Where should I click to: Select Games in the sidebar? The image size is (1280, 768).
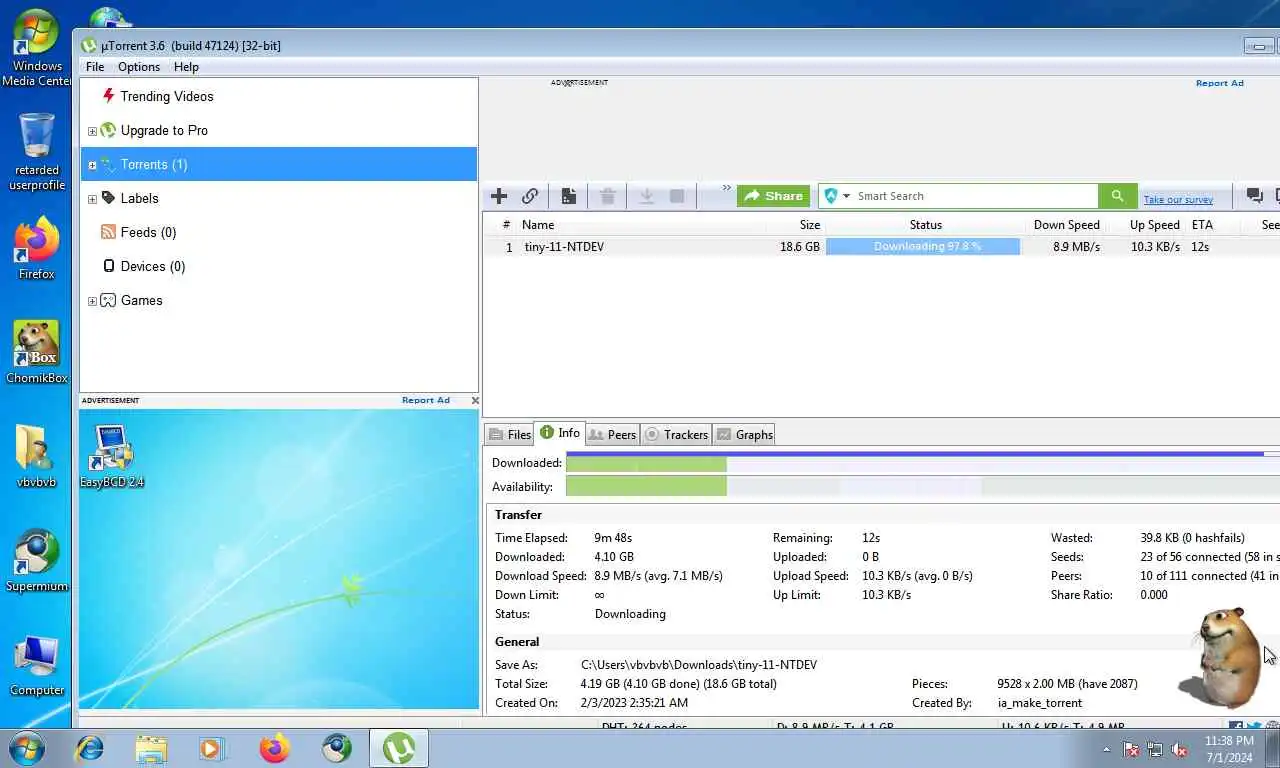[141, 300]
